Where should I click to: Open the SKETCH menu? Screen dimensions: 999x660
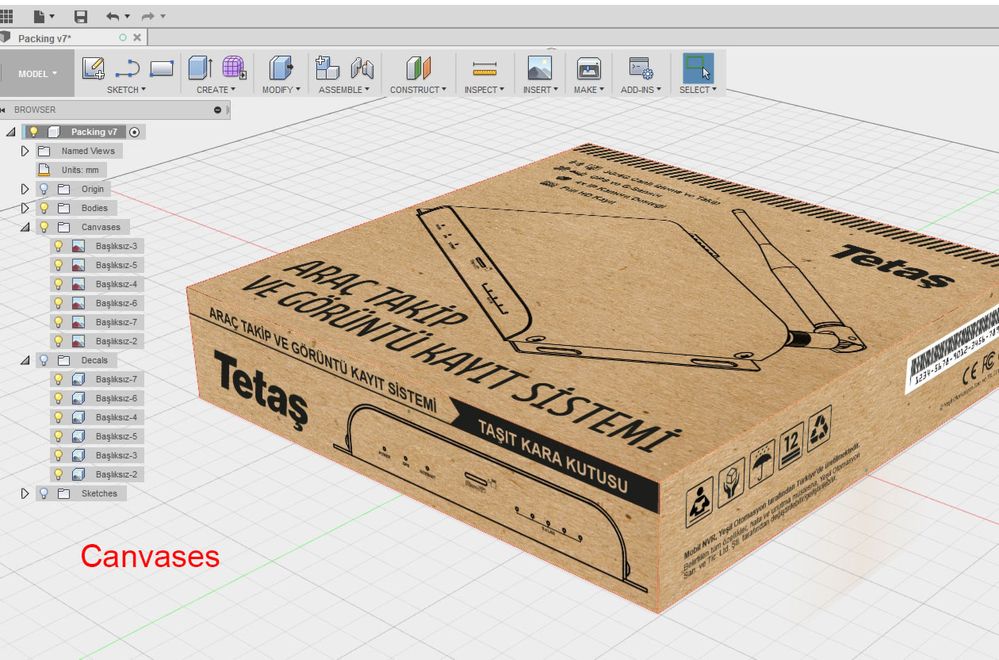coord(126,90)
